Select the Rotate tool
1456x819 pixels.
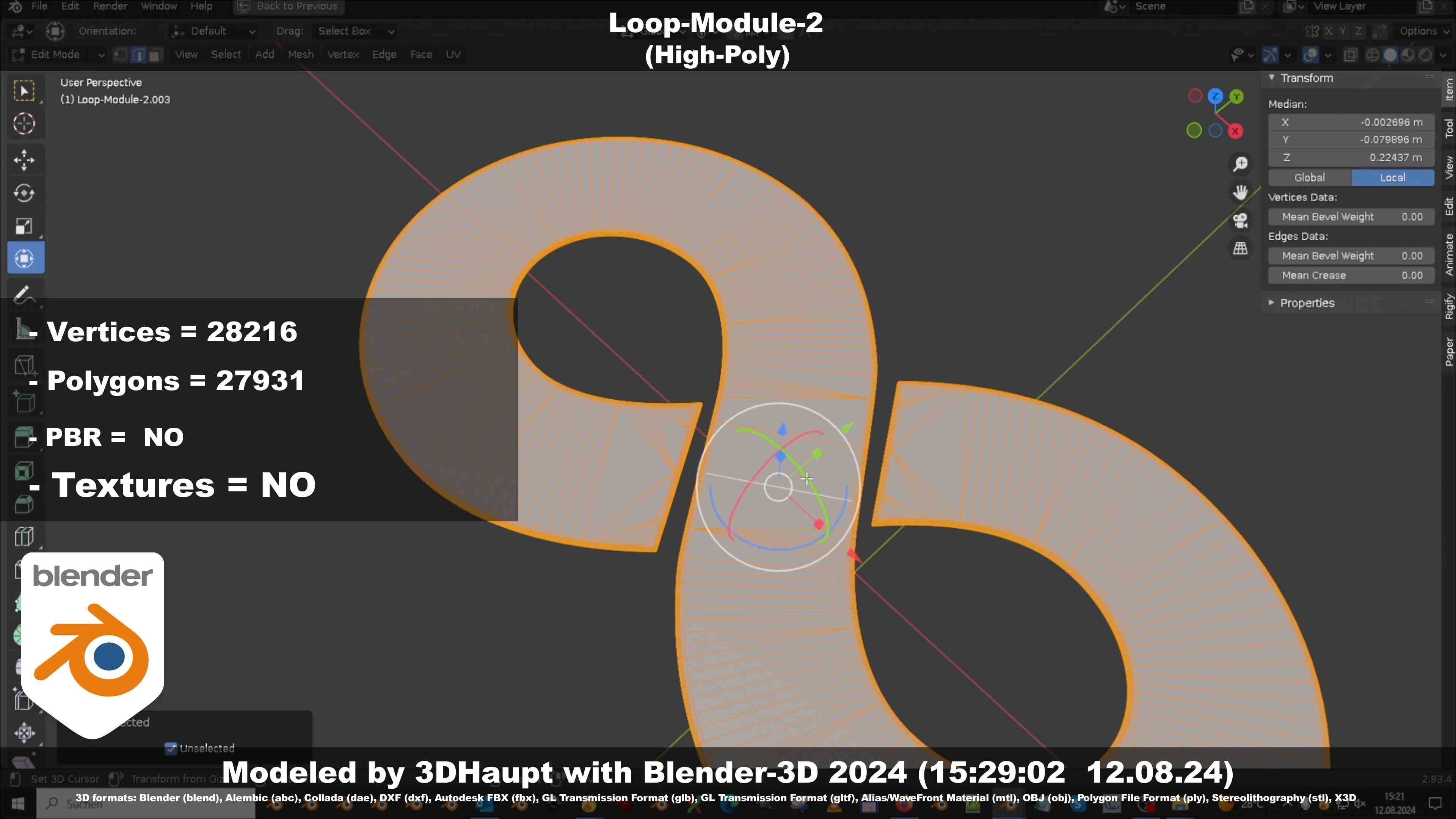[24, 193]
